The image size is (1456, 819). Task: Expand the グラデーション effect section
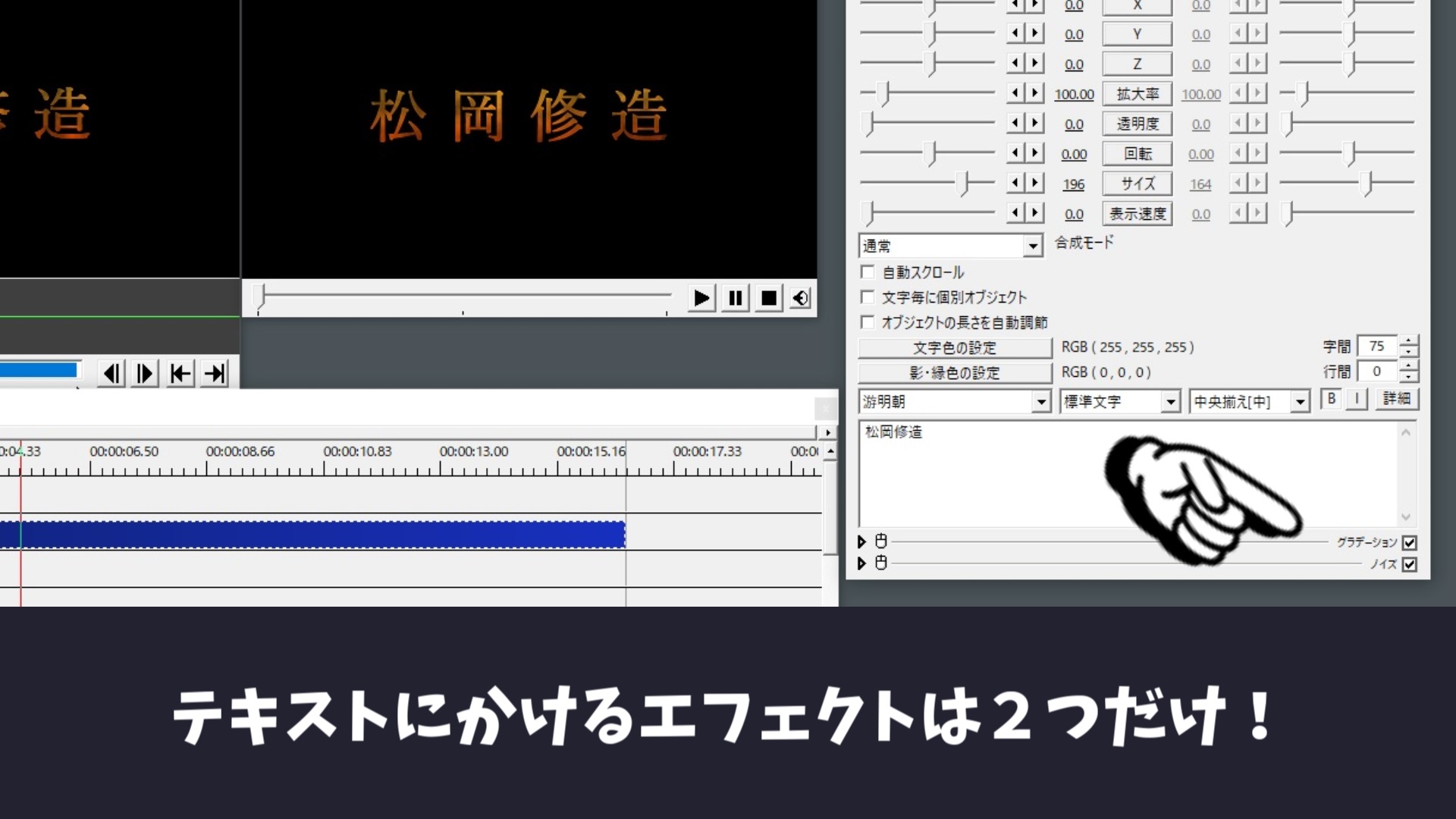tap(861, 541)
